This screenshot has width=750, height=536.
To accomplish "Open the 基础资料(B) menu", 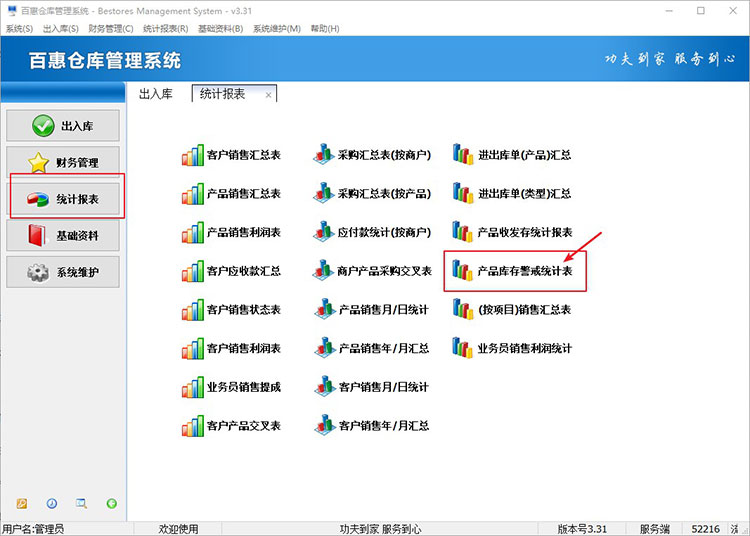I will pyautogui.click(x=221, y=29).
